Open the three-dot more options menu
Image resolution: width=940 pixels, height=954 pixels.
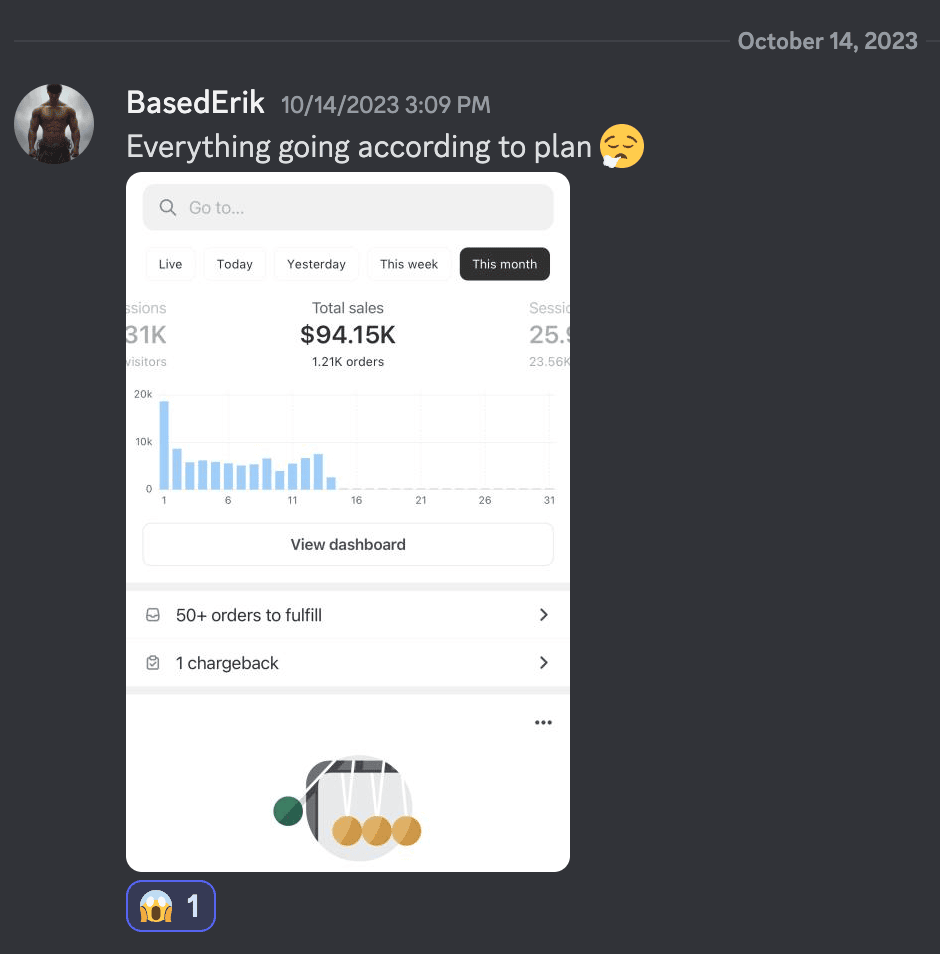click(543, 722)
